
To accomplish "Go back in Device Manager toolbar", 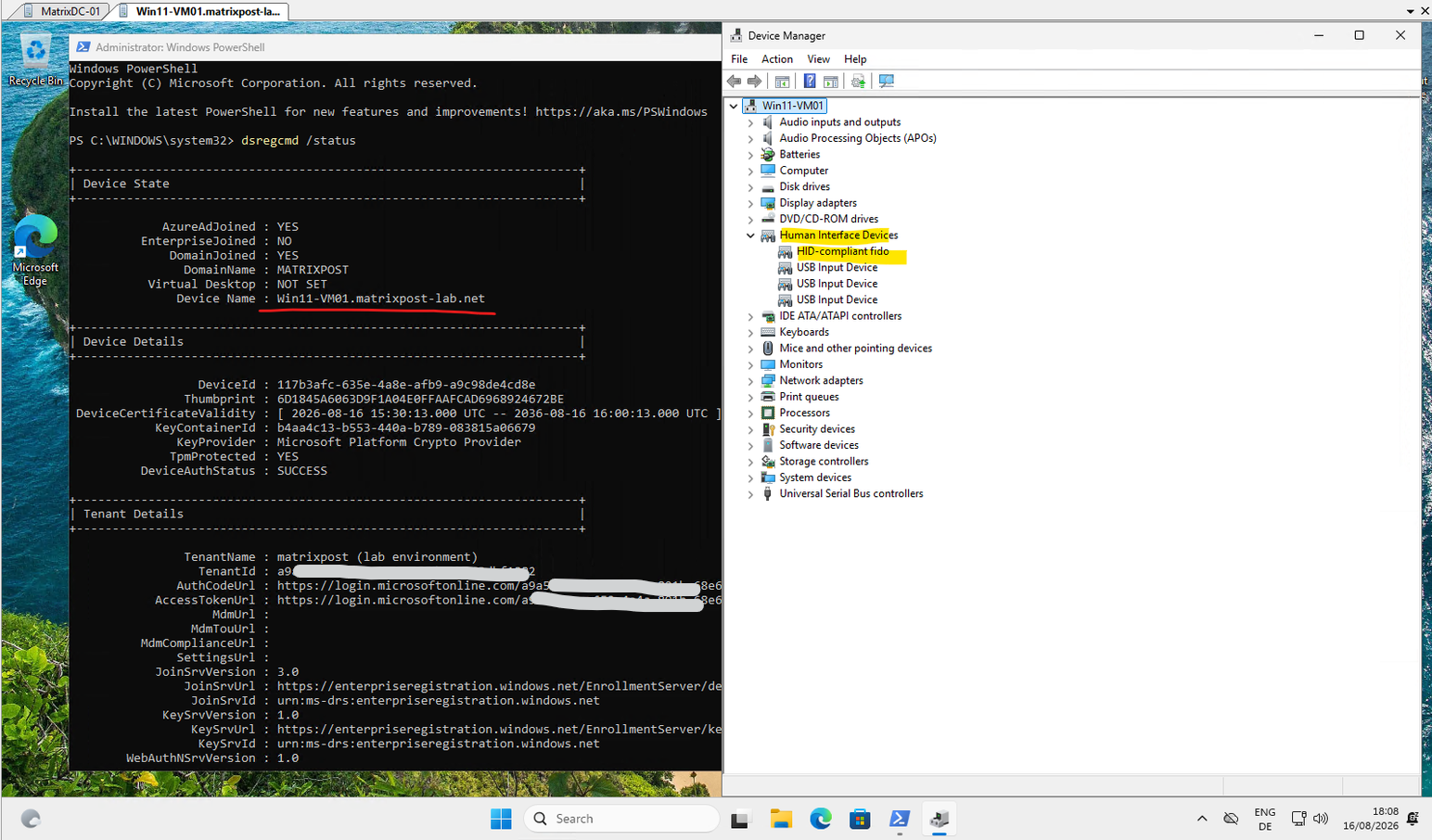I will click(735, 82).
